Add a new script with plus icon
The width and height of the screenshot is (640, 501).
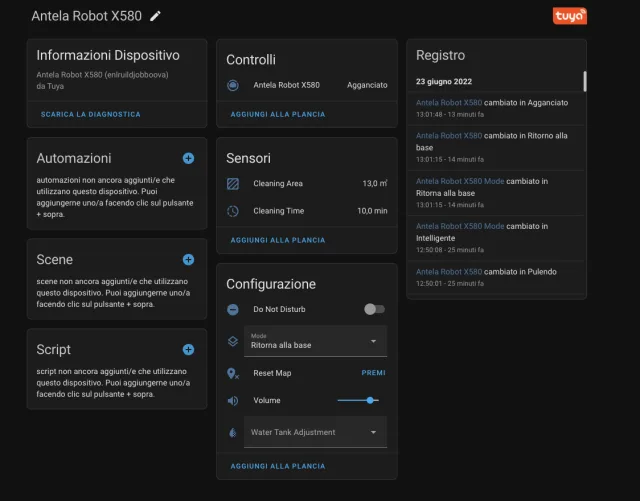click(x=188, y=350)
